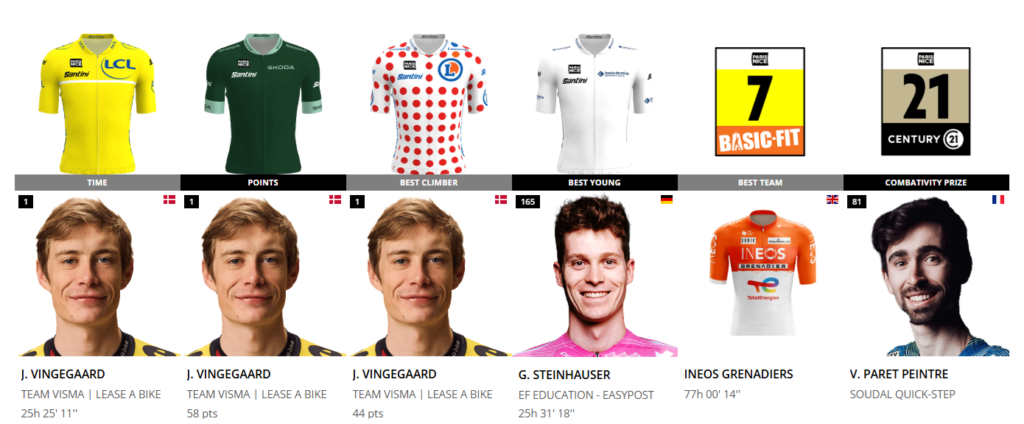
Task: Open the BEST CLIMBER tab
Action: [x=429, y=183]
